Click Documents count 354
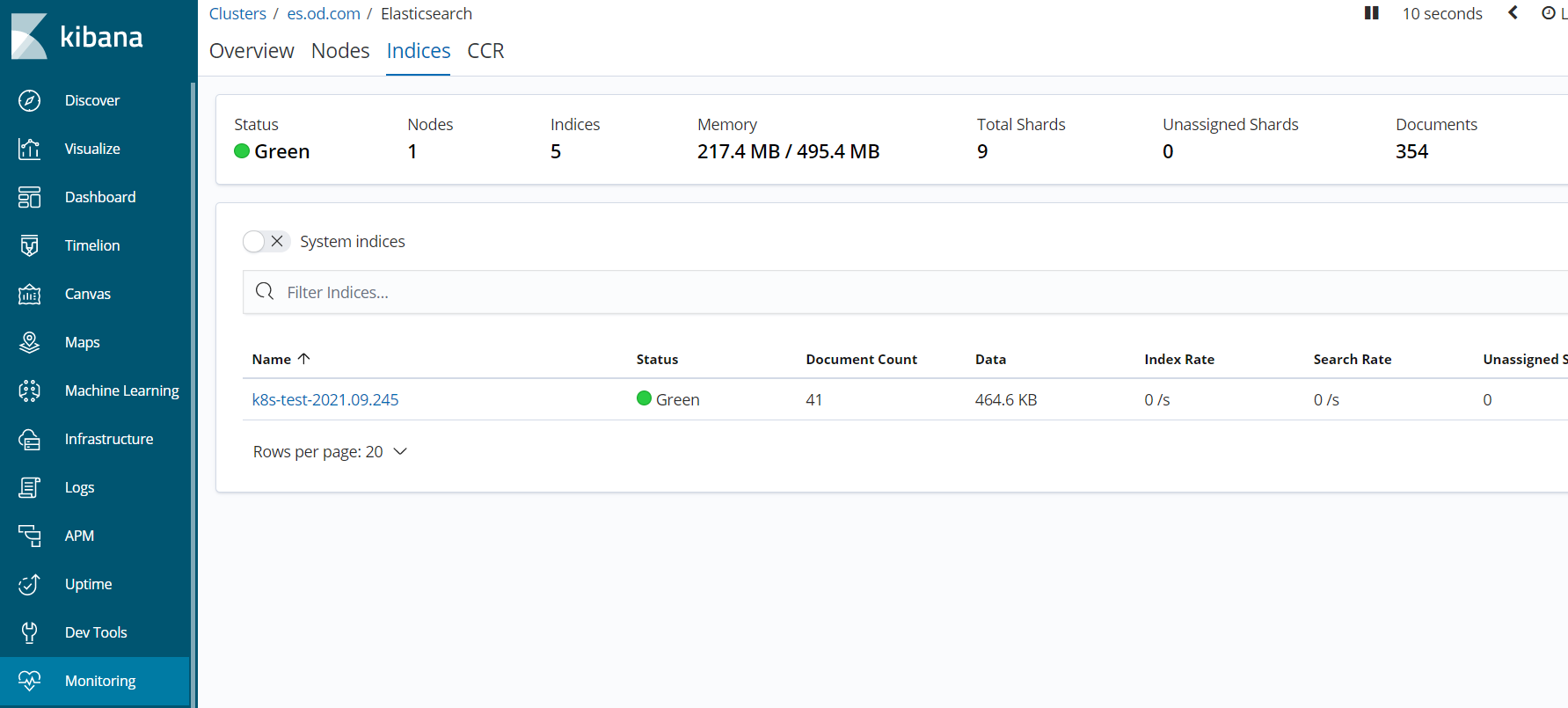This screenshot has width=1568, height=708. [x=1411, y=151]
